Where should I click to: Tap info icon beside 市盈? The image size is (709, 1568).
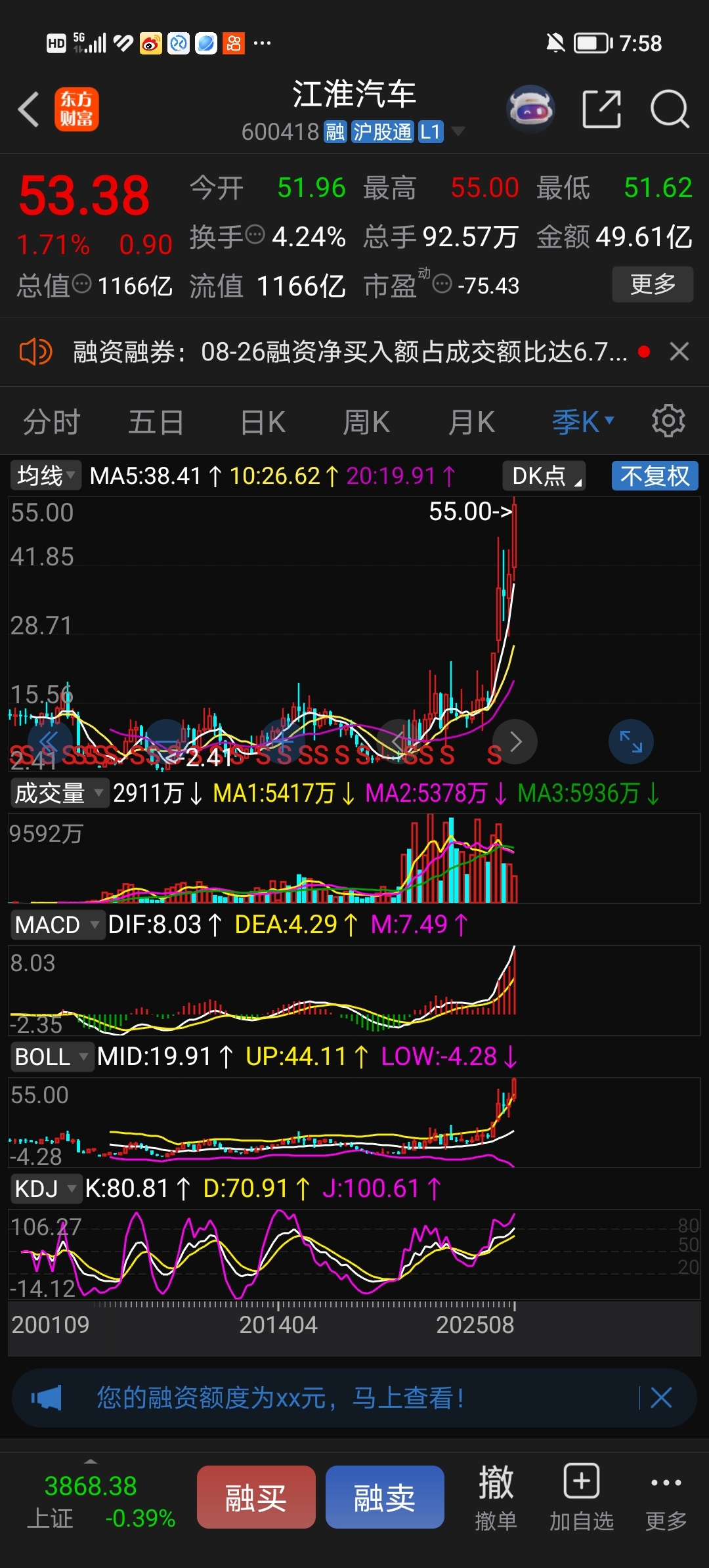442,284
